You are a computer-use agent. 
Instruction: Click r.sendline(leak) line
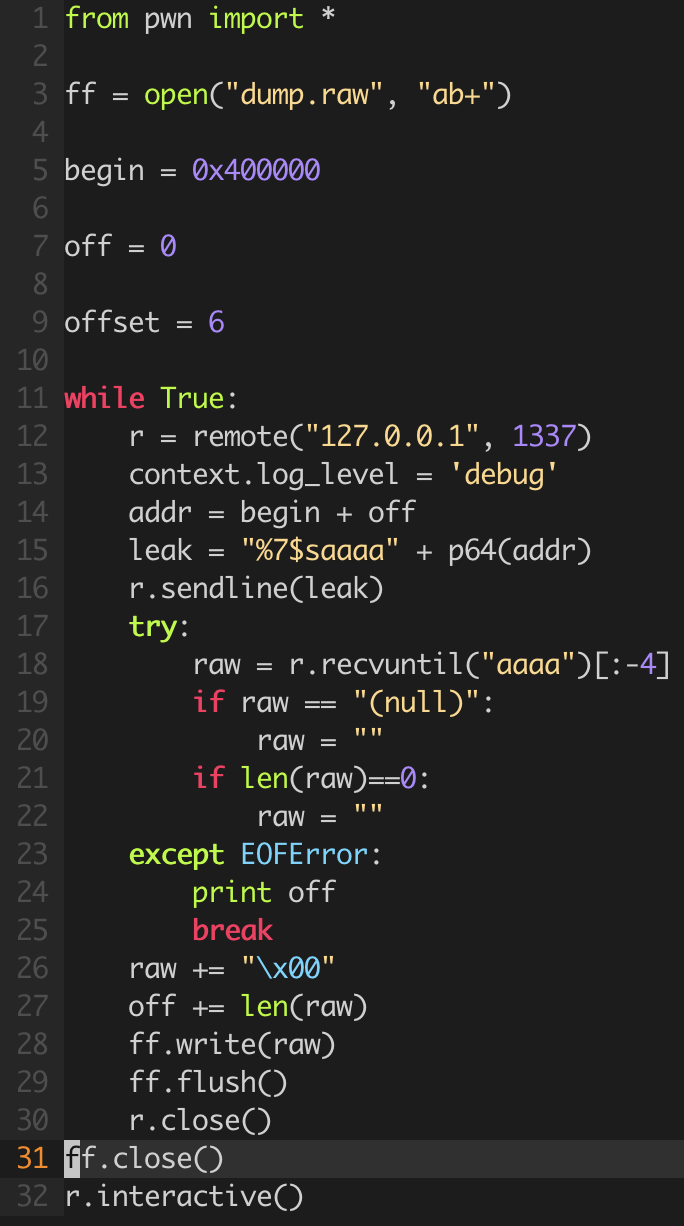tap(256, 589)
